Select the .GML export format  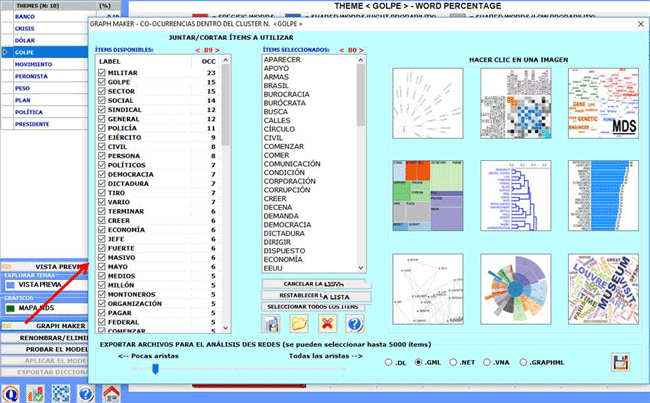tap(418, 362)
